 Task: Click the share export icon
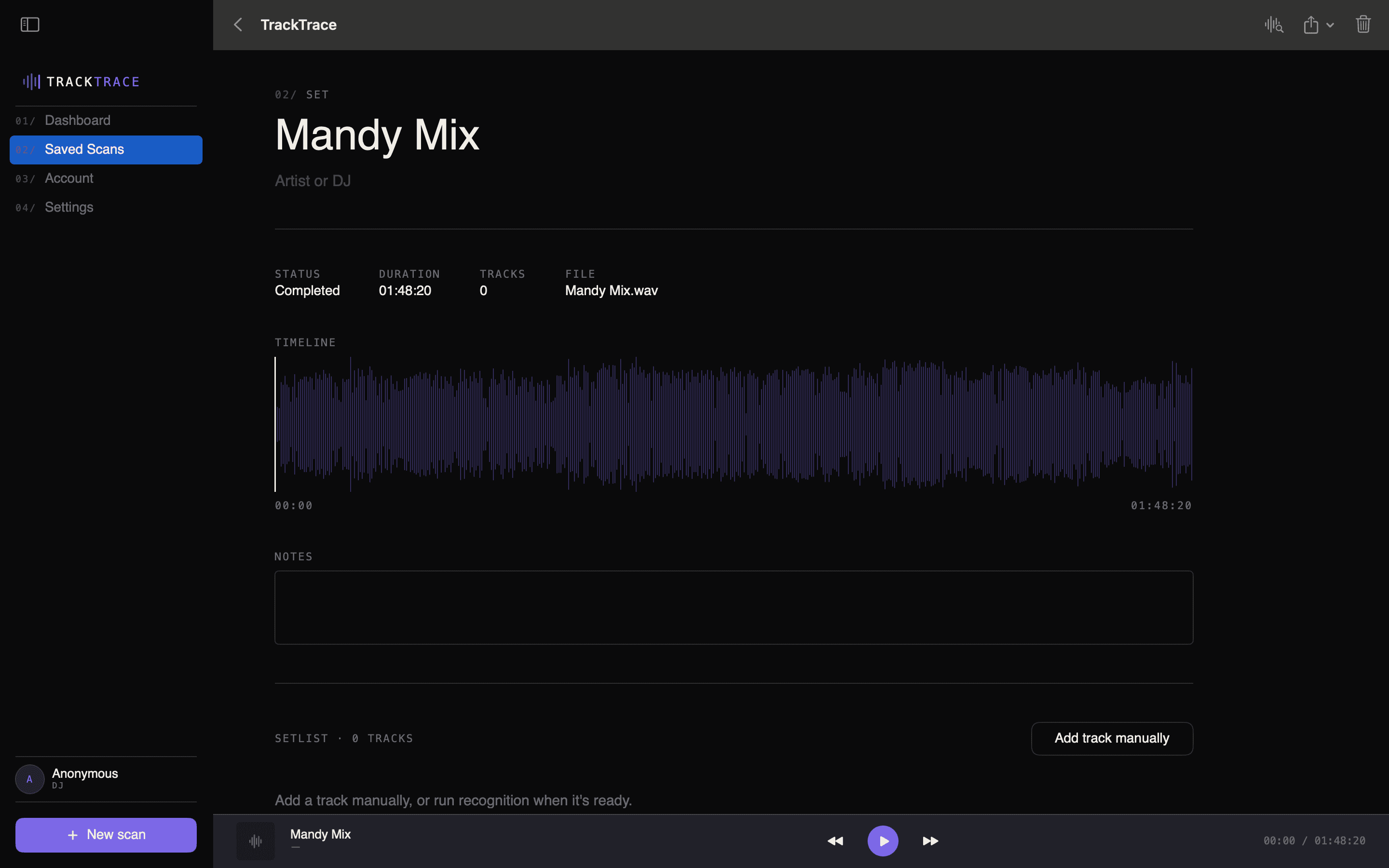point(1311,25)
